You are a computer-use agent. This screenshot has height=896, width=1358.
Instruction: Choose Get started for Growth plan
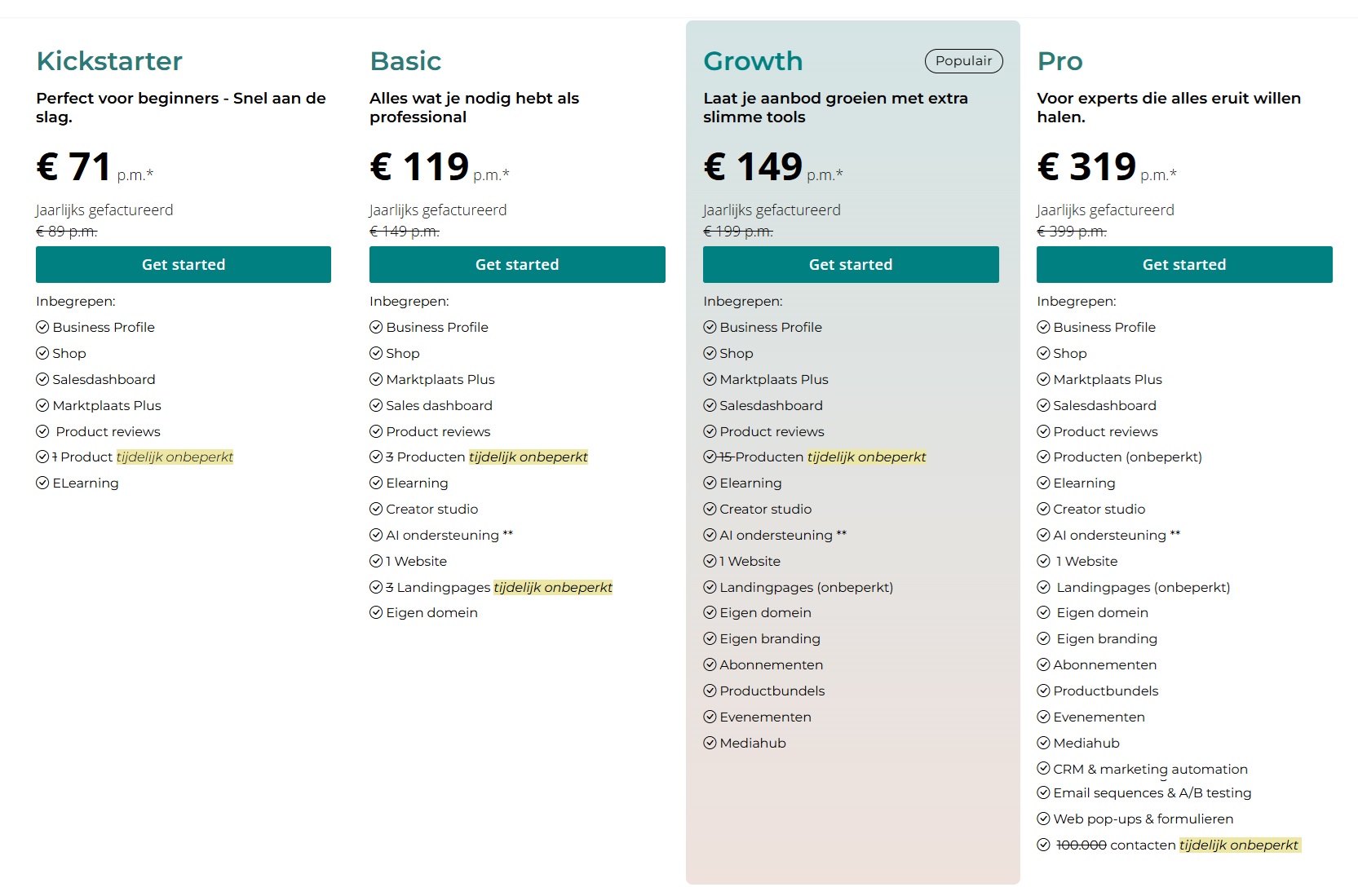[851, 264]
